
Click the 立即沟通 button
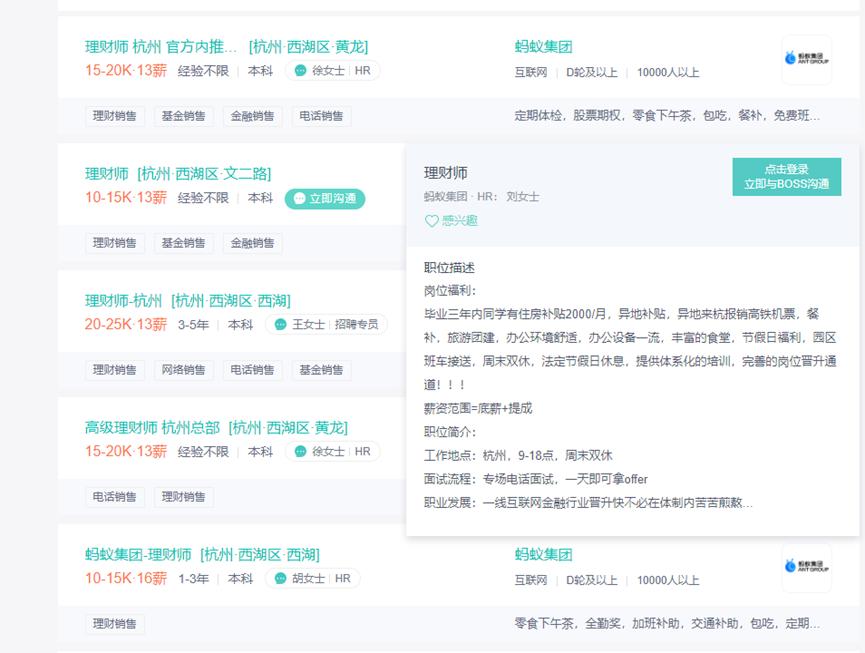[x=324, y=199]
